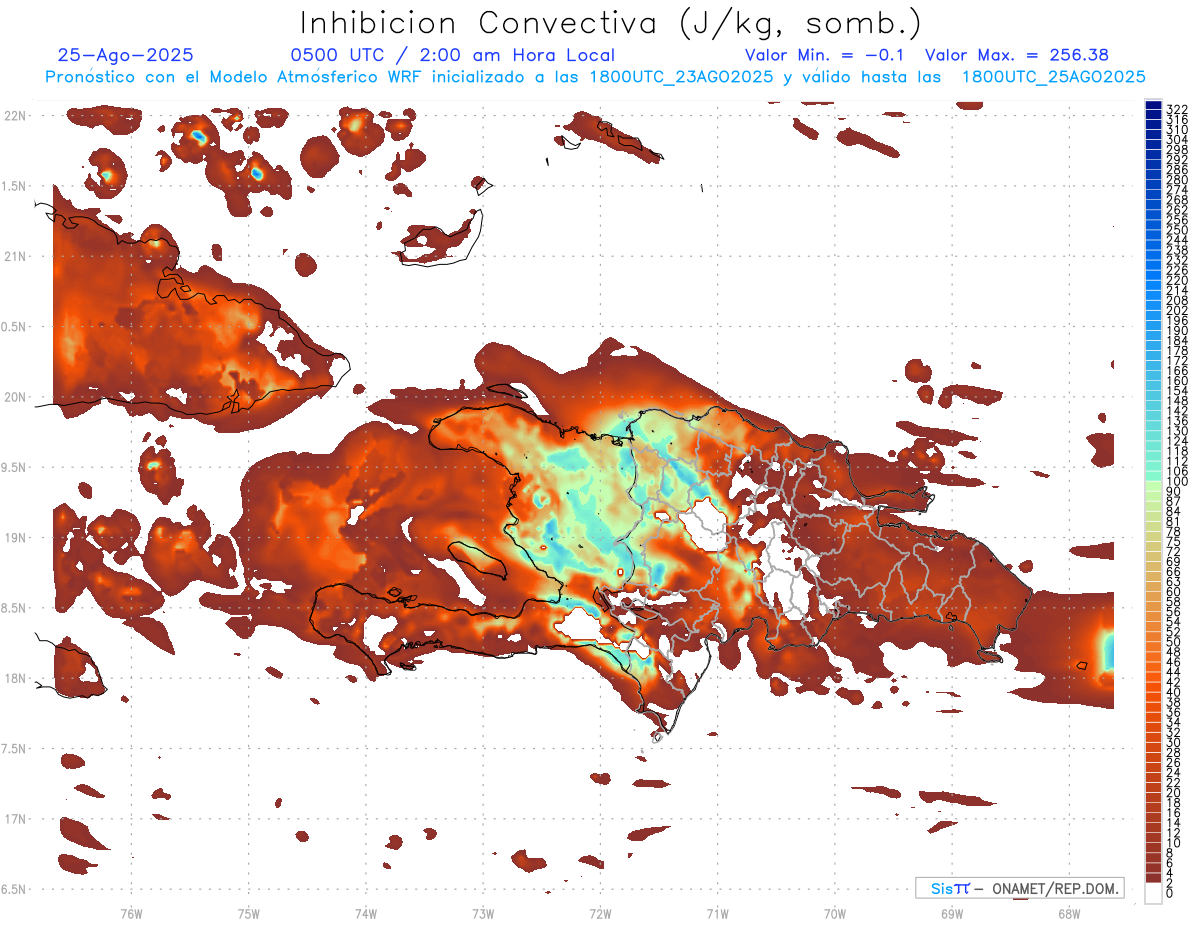Click the '73W' longitude label
Image resolution: width=1200 pixels, height=927 pixels.
coord(483,914)
